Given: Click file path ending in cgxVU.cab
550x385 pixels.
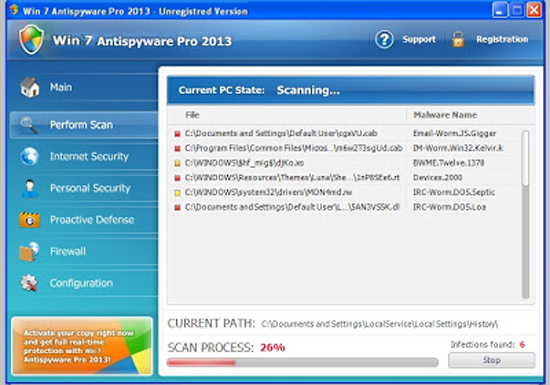Looking at the screenshot, I should tap(281, 133).
